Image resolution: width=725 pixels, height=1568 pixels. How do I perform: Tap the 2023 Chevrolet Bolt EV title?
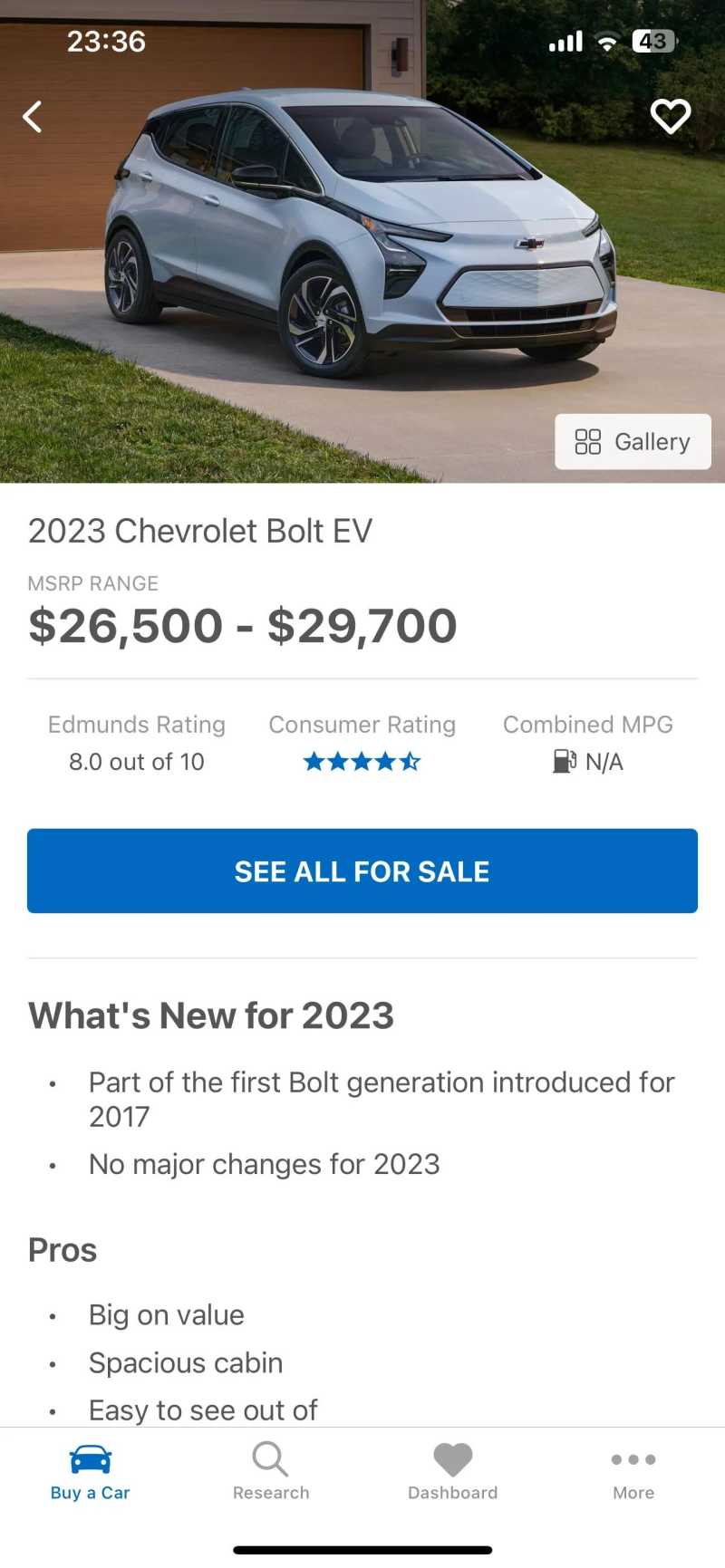pos(200,531)
